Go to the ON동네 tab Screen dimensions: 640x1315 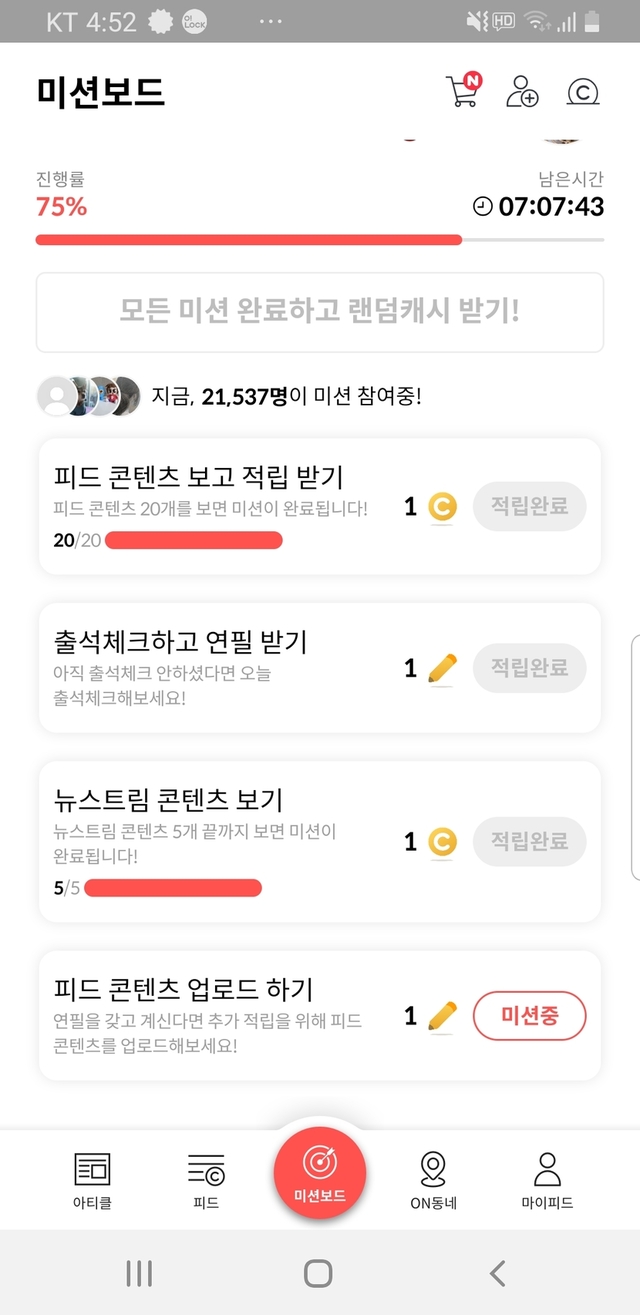pyautogui.click(x=433, y=1180)
